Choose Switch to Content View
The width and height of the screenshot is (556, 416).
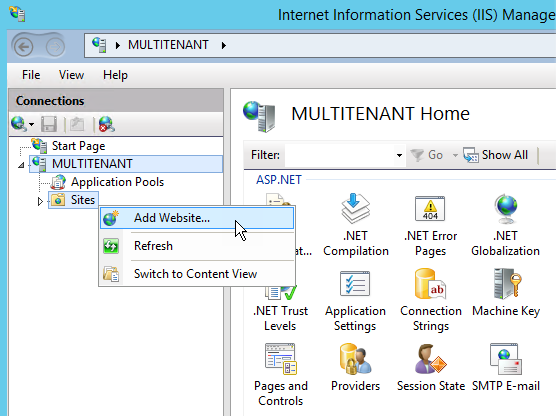point(197,274)
